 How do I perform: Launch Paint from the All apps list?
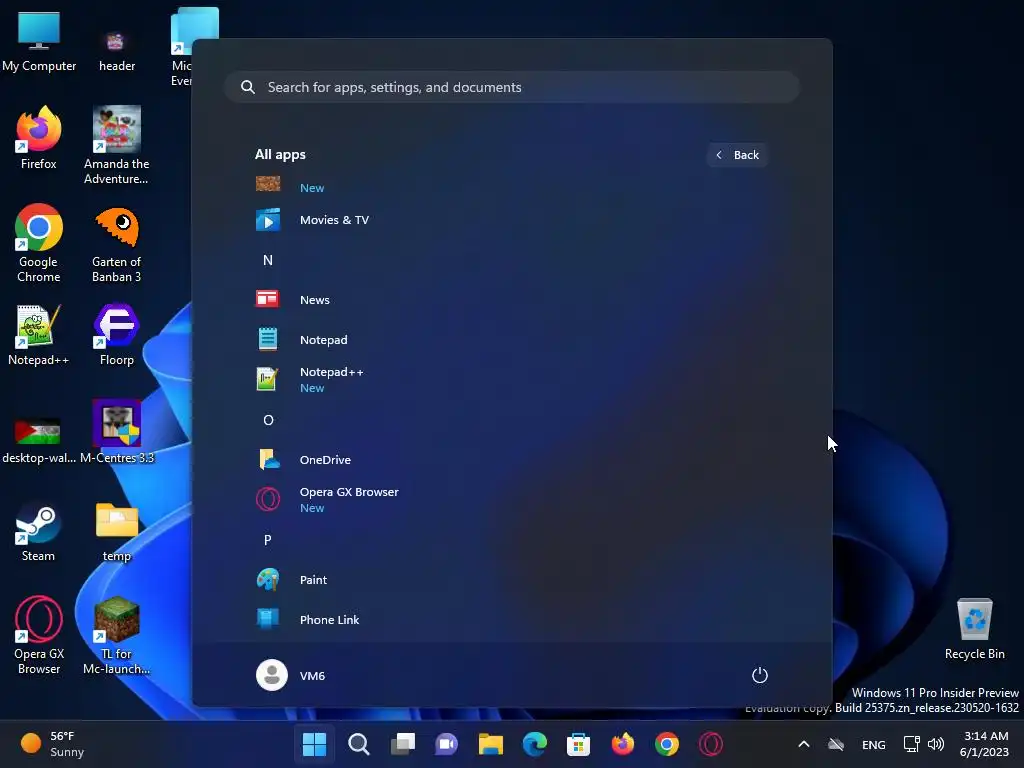tap(511, 580)
